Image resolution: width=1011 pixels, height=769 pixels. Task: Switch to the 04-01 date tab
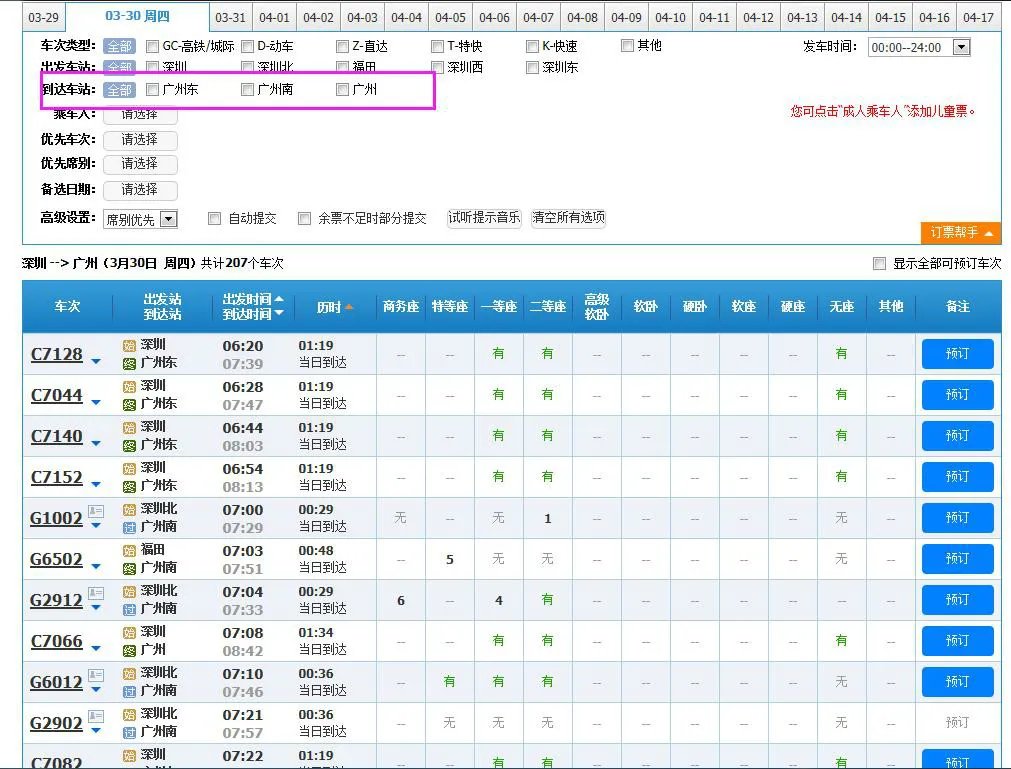click(x=275, y=17)
